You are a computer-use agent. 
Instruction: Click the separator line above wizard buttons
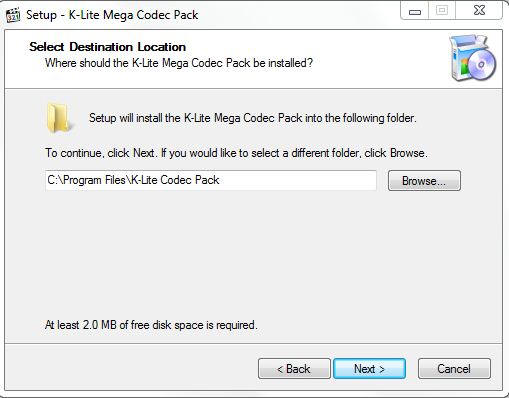[253, 343]
